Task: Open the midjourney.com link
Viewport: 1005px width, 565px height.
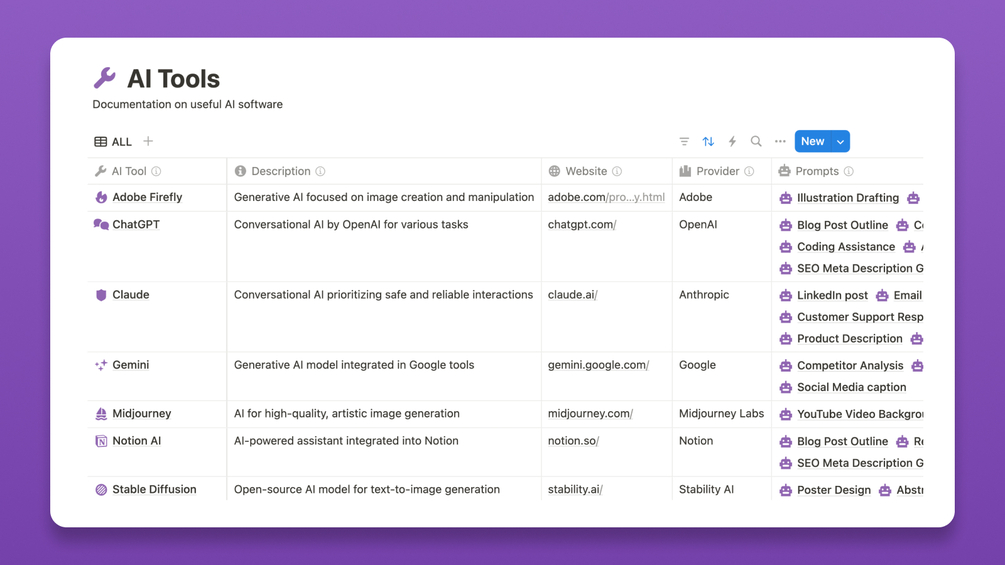Action: 590,414
